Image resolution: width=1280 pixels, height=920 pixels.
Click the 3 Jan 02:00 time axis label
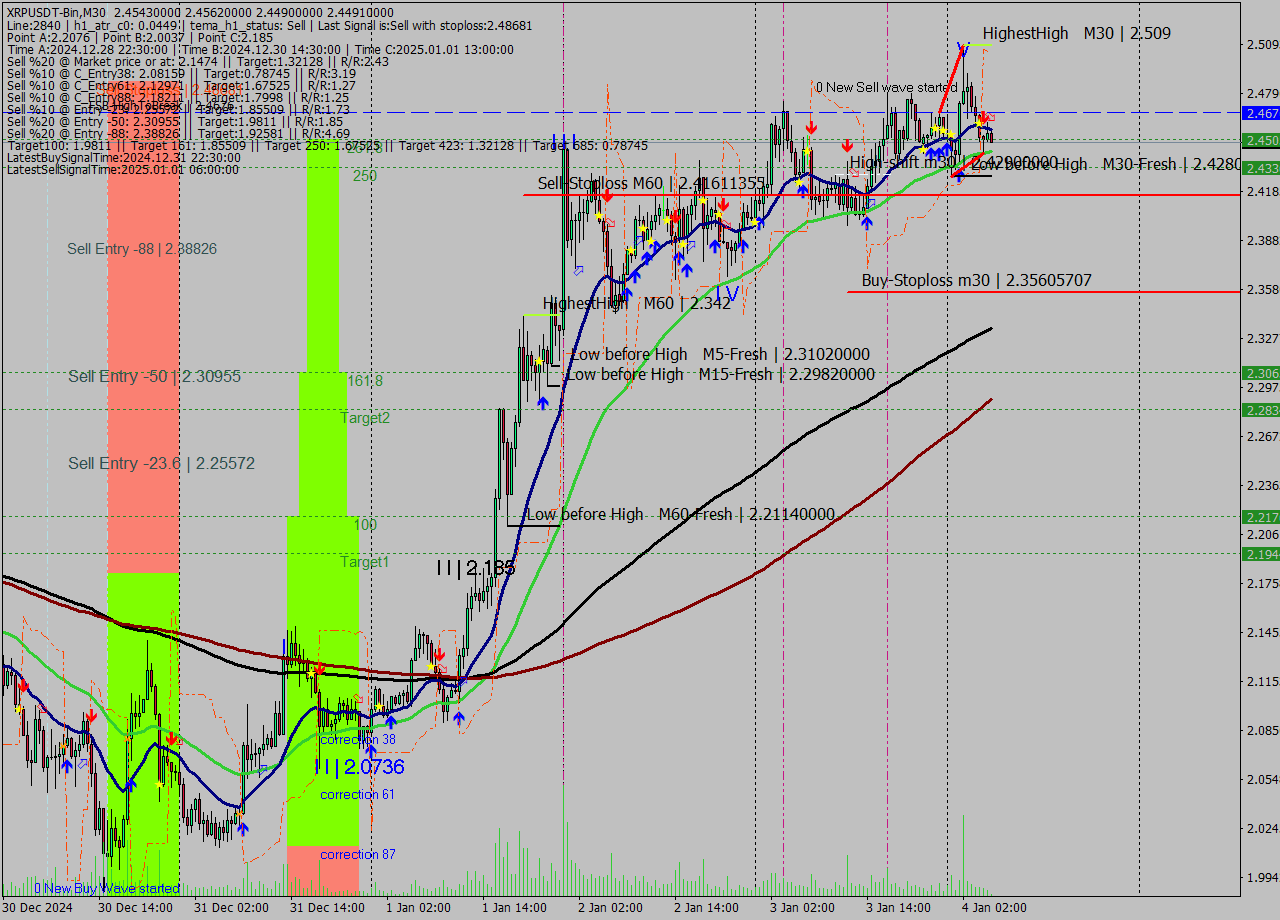[802, 908]
